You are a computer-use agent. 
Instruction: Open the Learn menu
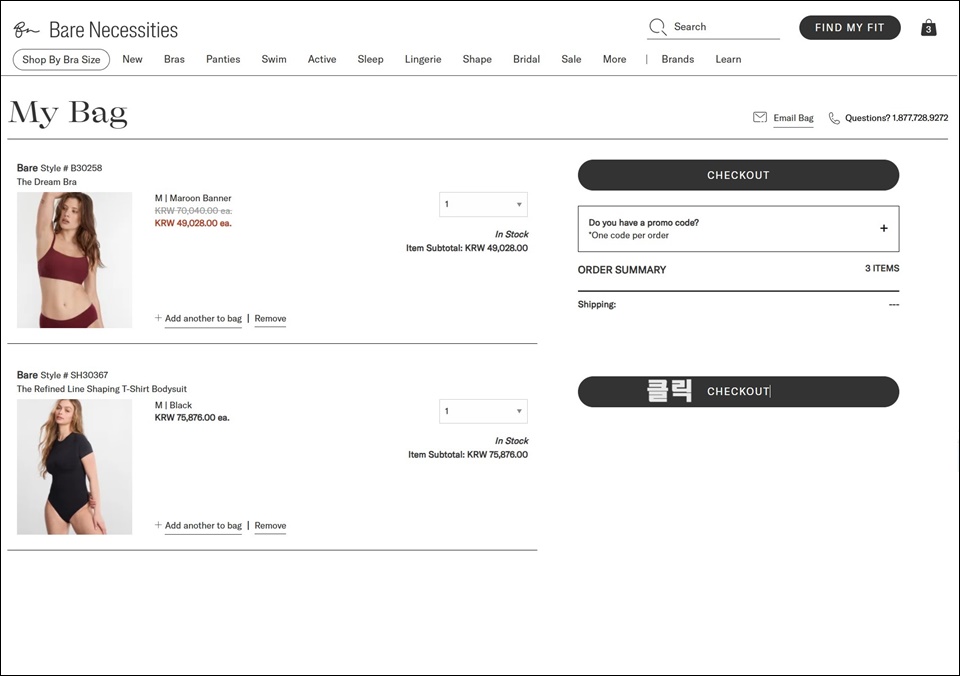[x=729, y=59]
